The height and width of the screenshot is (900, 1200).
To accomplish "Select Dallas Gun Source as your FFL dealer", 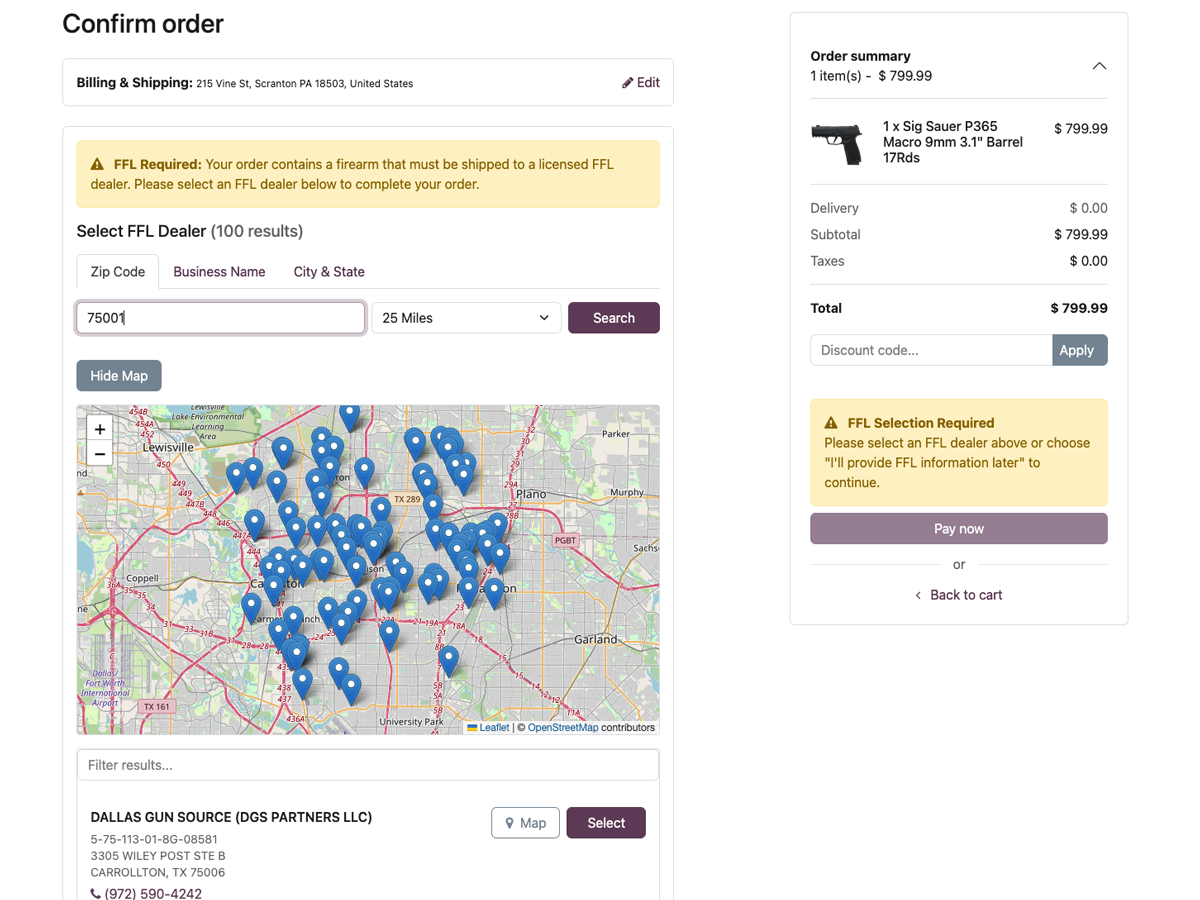I will point(605,822).
